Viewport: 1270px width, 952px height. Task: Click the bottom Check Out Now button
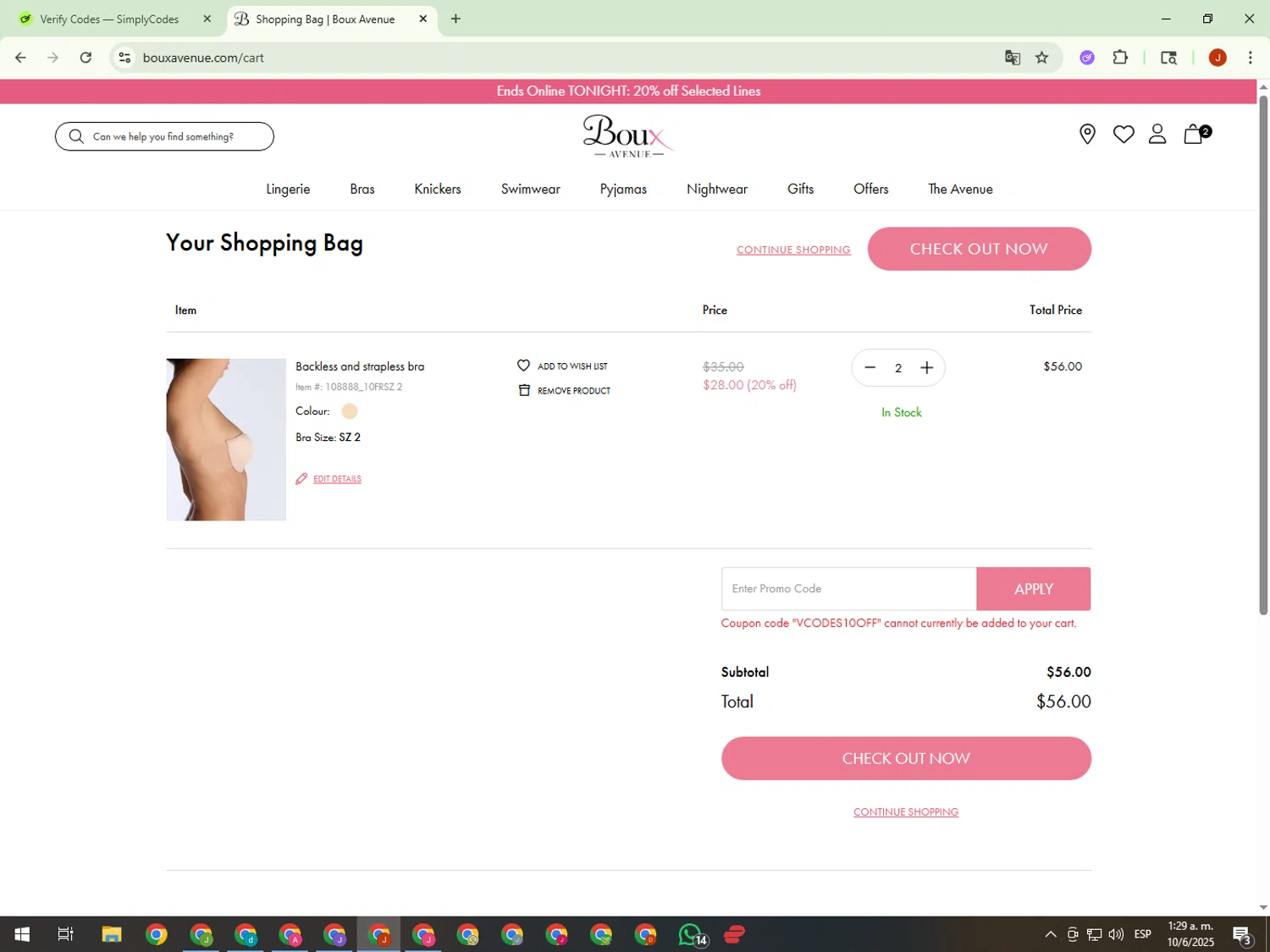click(906, 758)
